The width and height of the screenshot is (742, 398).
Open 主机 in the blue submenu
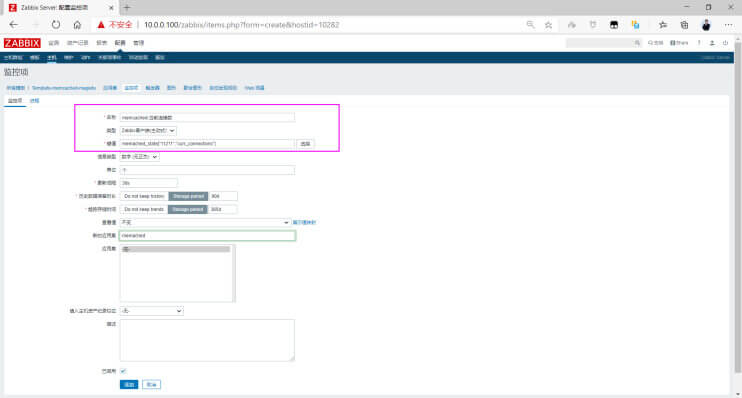click(52, 58)
